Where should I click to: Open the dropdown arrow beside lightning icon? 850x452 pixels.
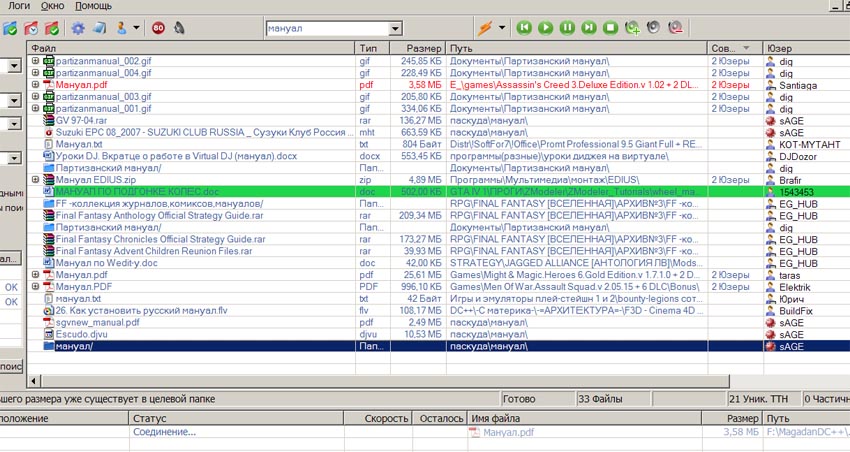[501, 28]
